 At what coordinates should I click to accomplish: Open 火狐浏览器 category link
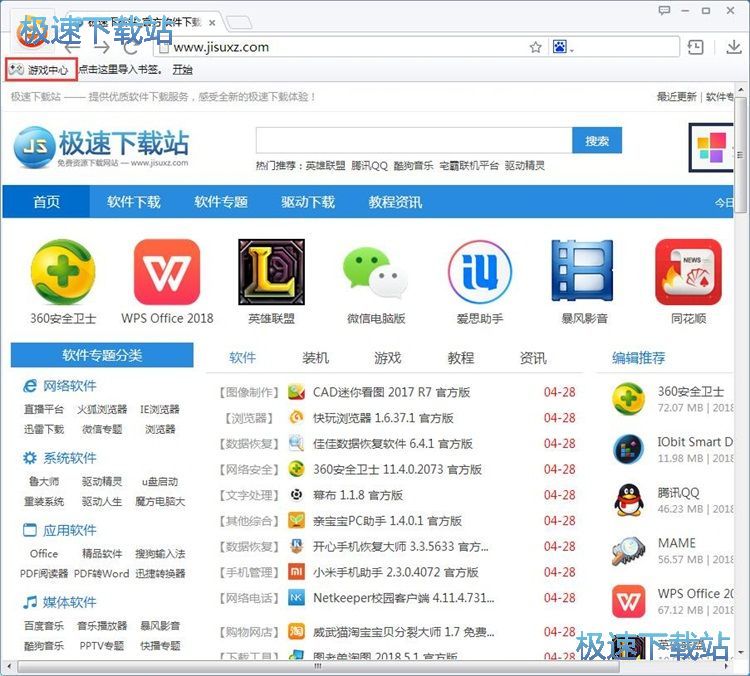click(102, 409)
